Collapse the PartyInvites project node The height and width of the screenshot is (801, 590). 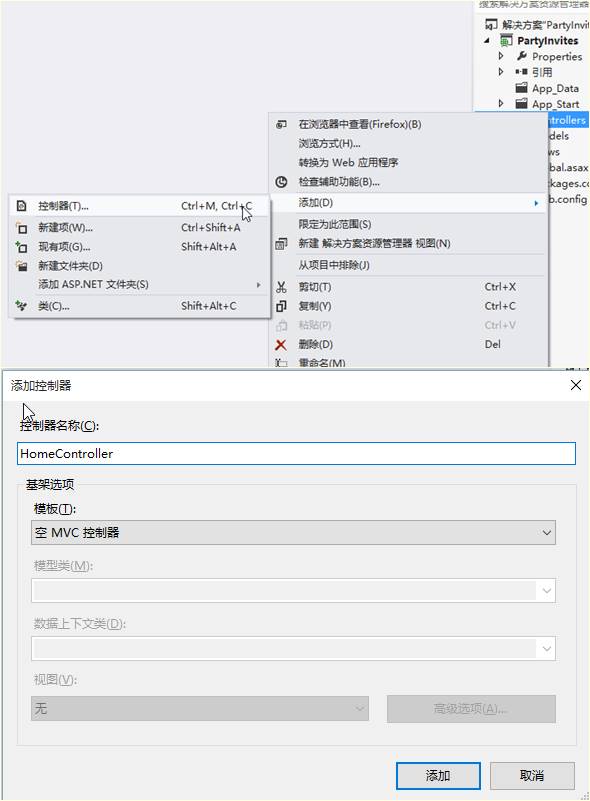pyautogui.click(x=487, y=40)
